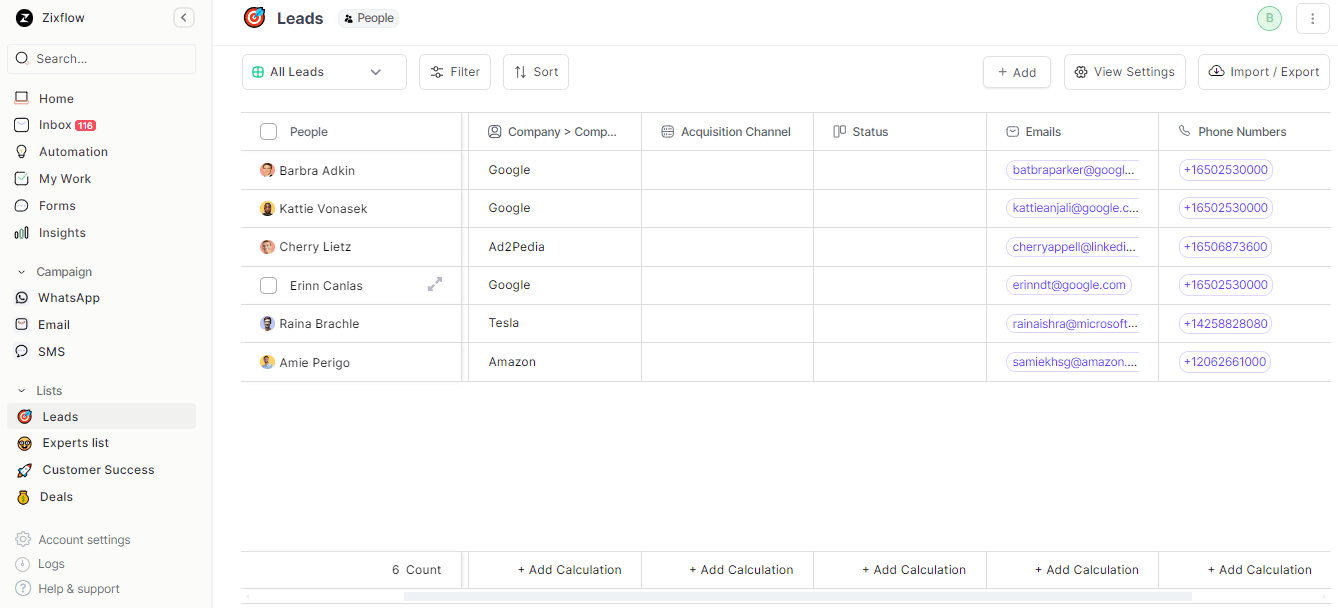Open the All Leads view dropdown

coord(324,72)
